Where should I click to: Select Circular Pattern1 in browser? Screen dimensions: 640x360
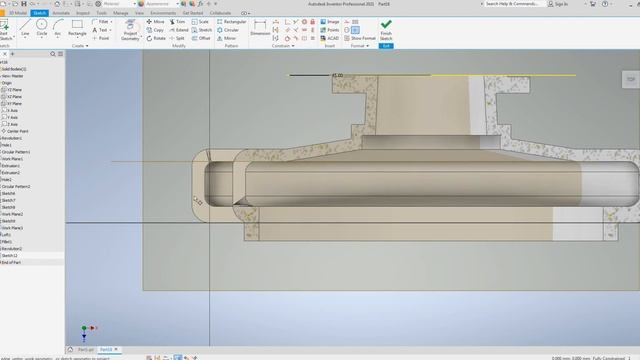tap(16, 152)
